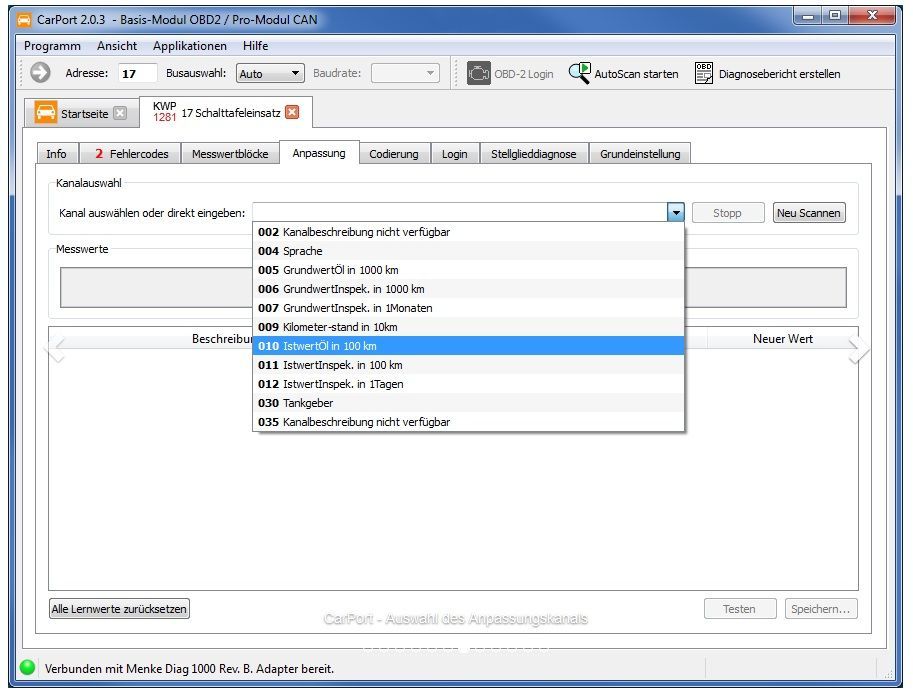Click the OBD-2 Login engine icon
913x698 pixels.
[x=479, y=73]
